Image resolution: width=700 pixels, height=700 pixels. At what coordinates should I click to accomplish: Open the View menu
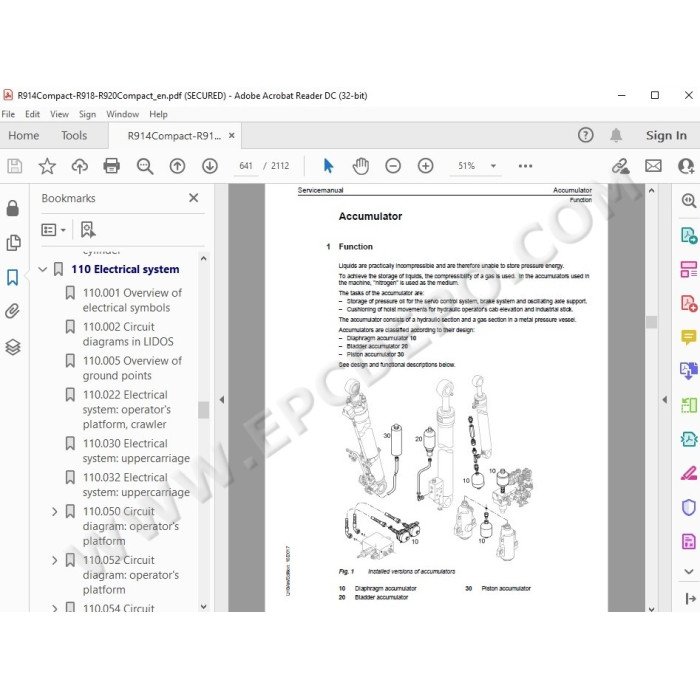(x=59, y=114)
